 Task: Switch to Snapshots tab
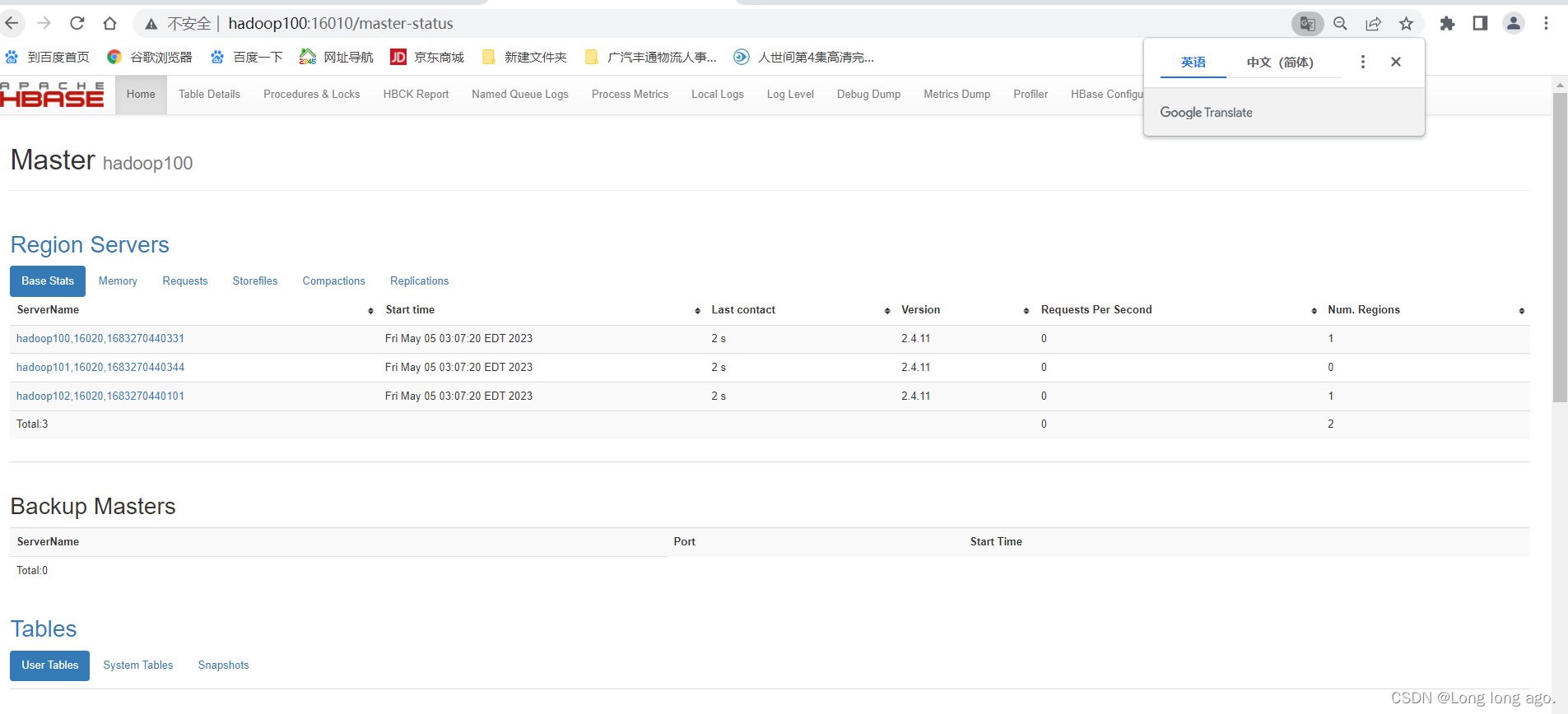coord(223,665)
